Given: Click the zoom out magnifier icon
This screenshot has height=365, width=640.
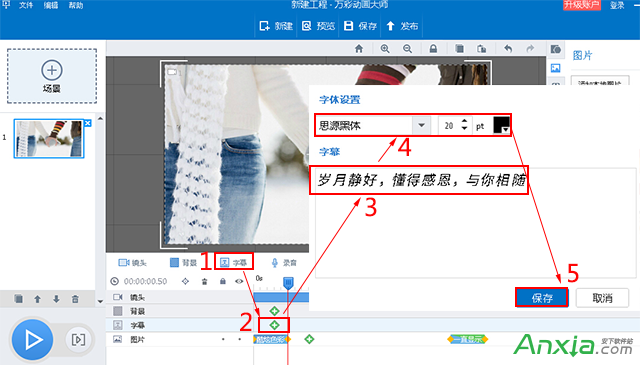Looking at the screenshot, I should pos(407,49).
